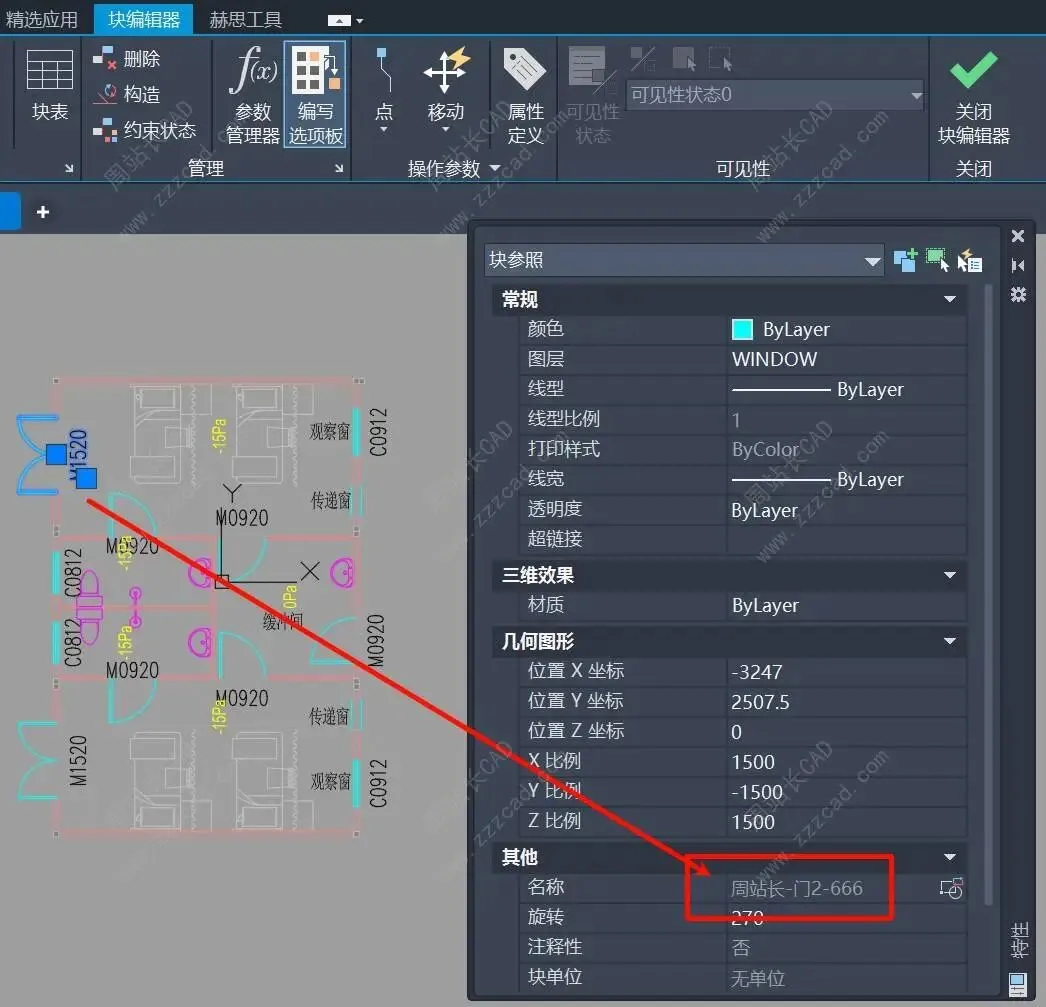Click the 材质 ByLayer value

pos(846,606)
